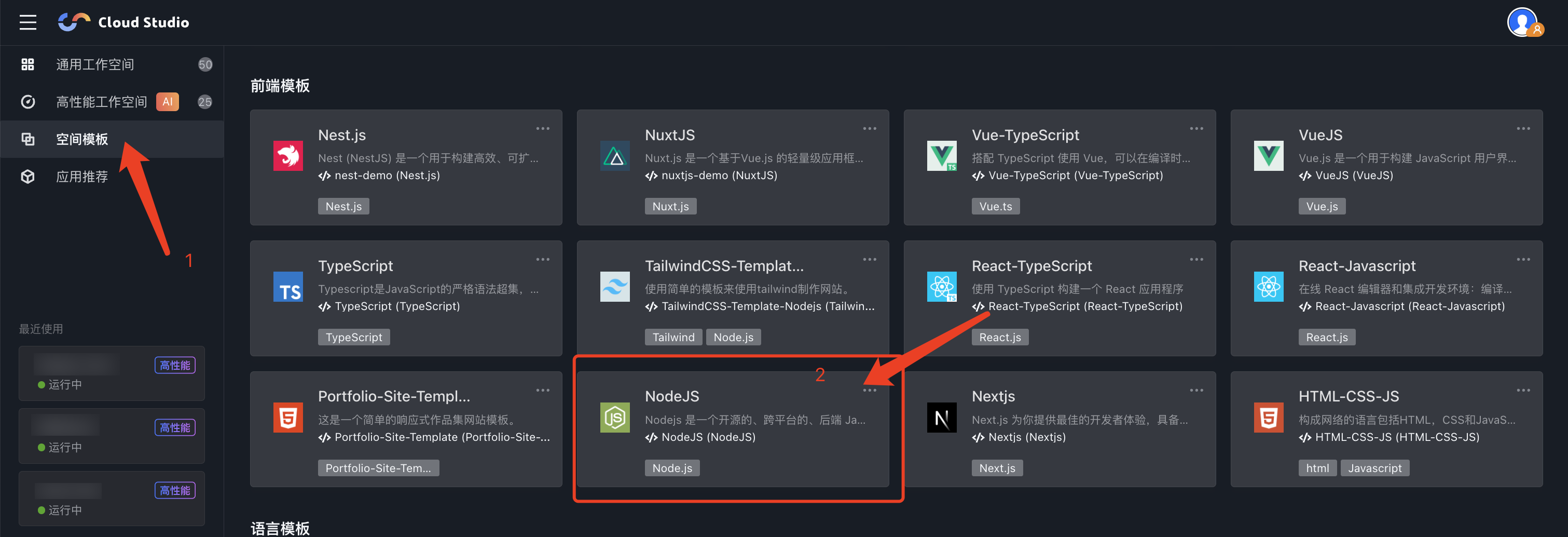Click the Nuxt.js tag
The width and height of the screenshot is (1568, 537).
click(x=671, y=206)
